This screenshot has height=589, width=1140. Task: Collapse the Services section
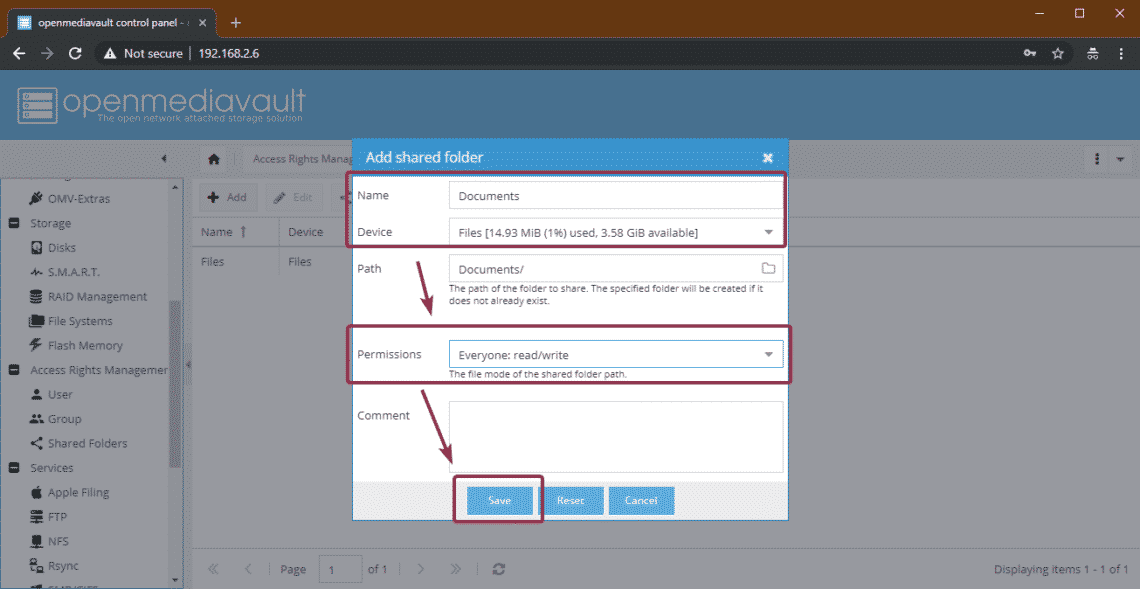(14, 468)
